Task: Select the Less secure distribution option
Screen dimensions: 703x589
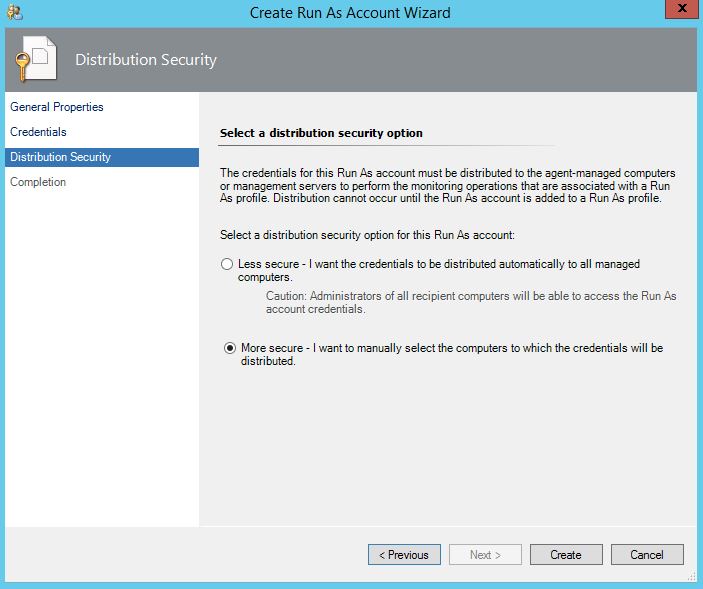Action: click(x=228, y=265)
